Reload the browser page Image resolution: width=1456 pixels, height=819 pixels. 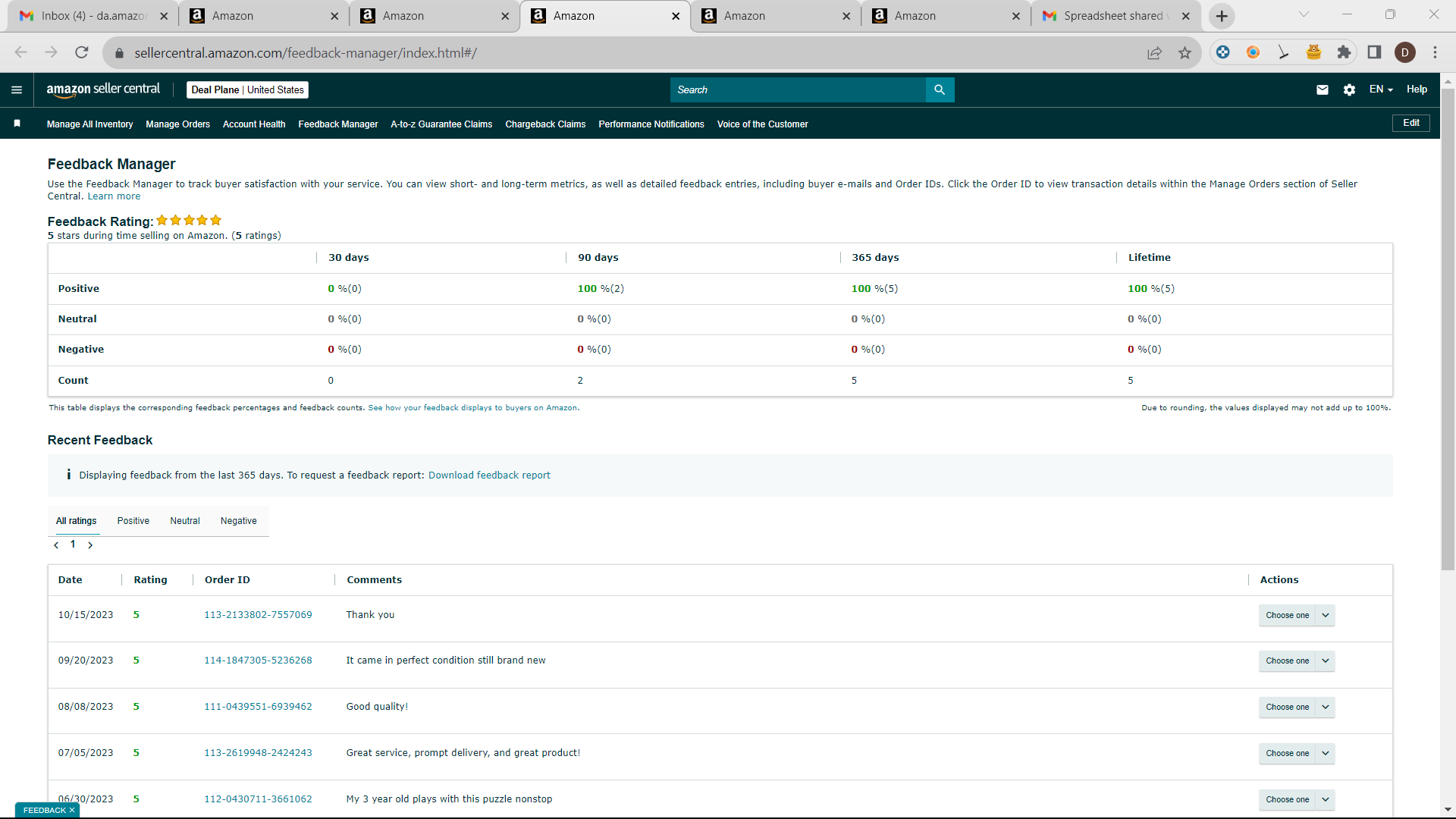[x=82, y=52]
